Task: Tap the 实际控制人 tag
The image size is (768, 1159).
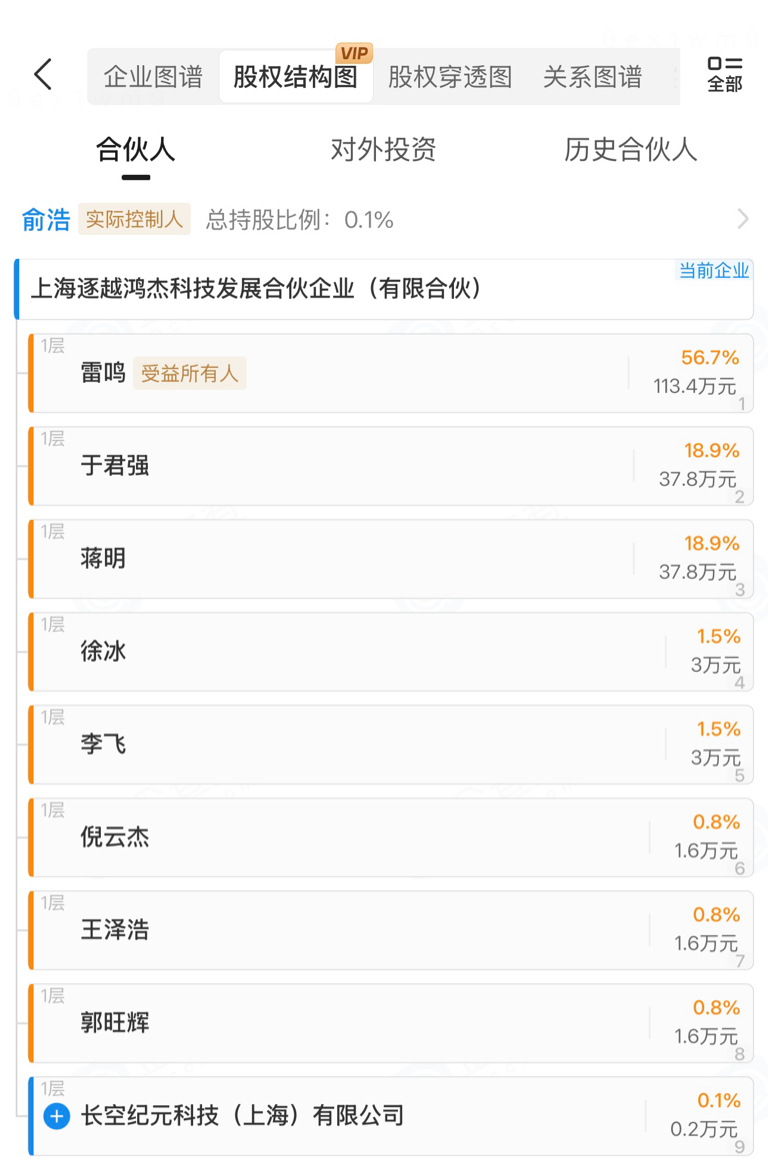Action: (x=134, y=220)
